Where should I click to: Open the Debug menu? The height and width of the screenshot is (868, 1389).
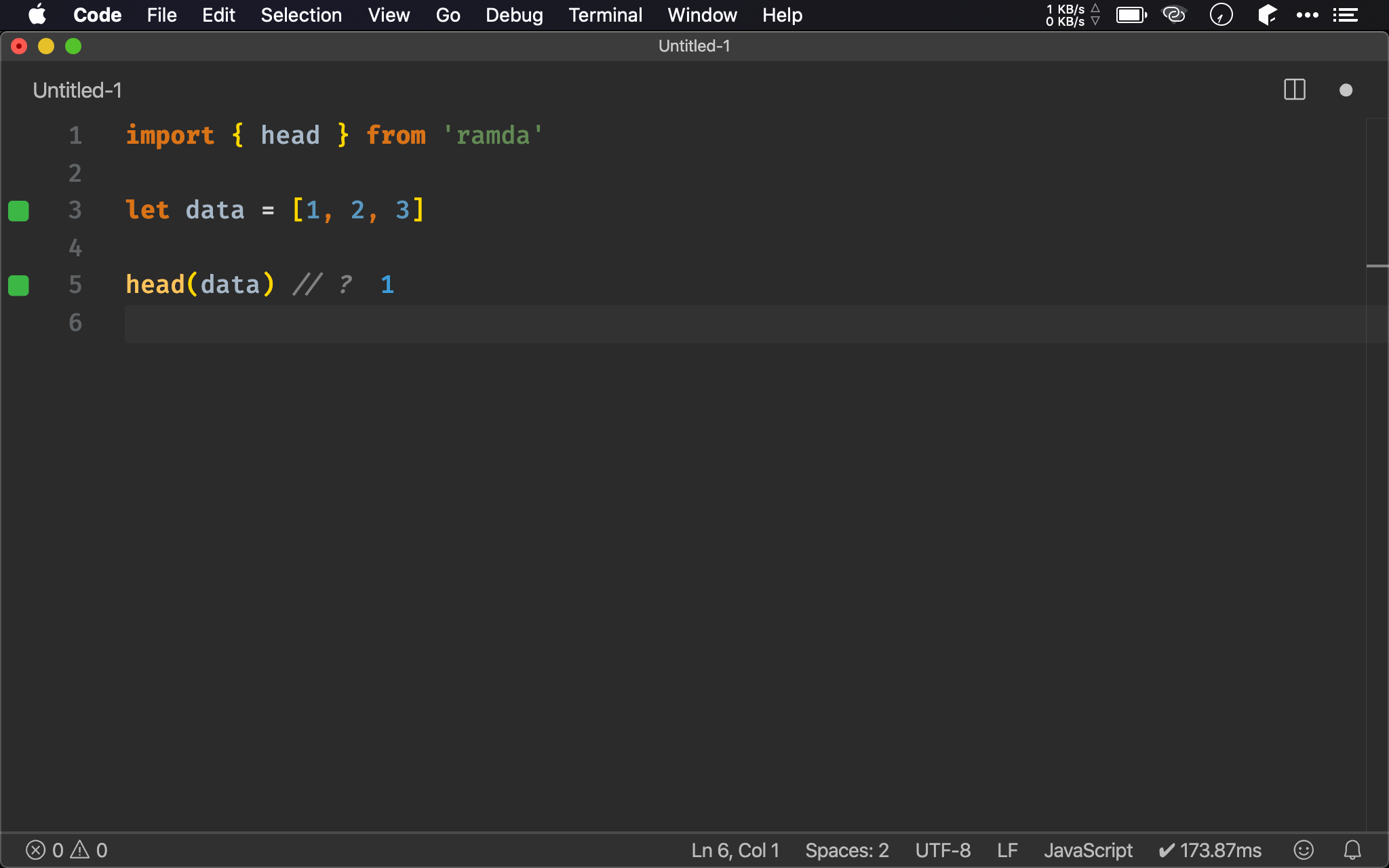(514, 15)
